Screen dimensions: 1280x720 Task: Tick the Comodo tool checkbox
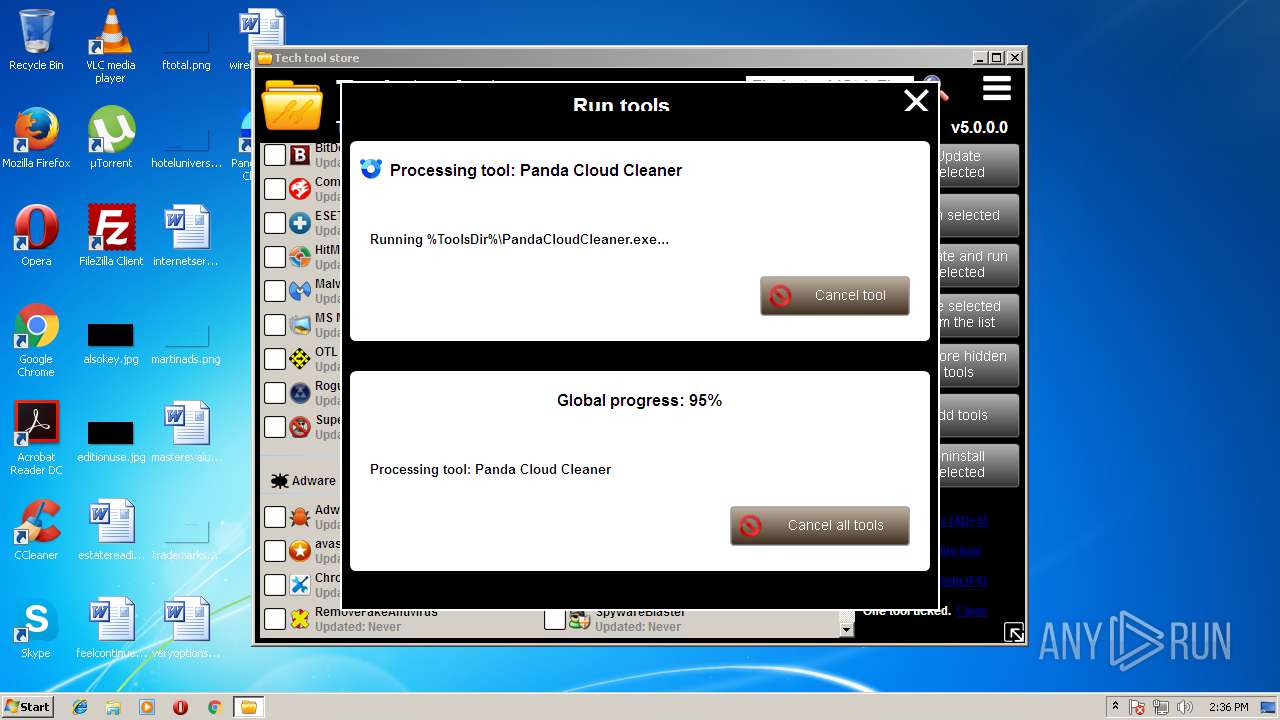(x=275, y=189)
